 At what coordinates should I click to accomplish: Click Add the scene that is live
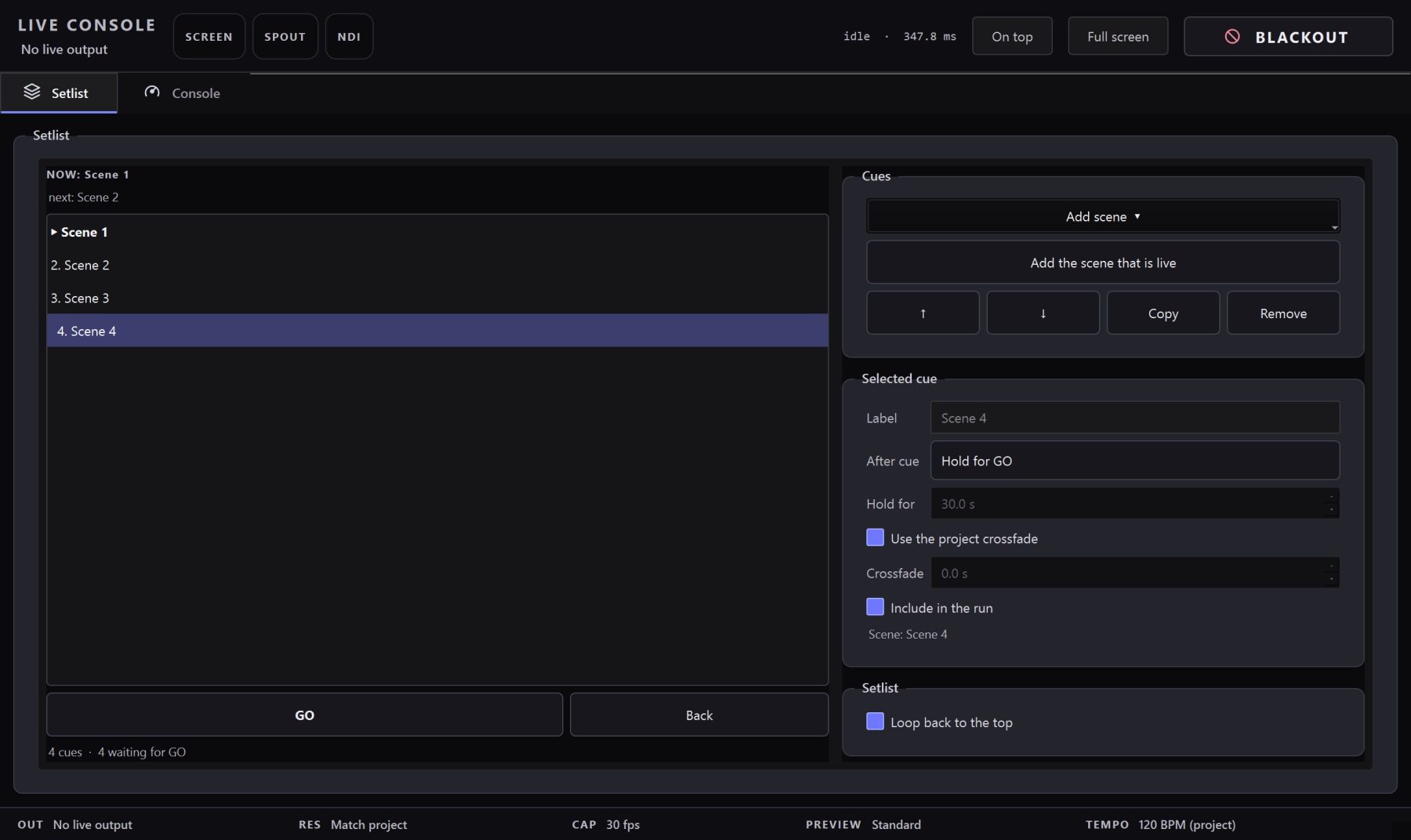coord(1103,262)
